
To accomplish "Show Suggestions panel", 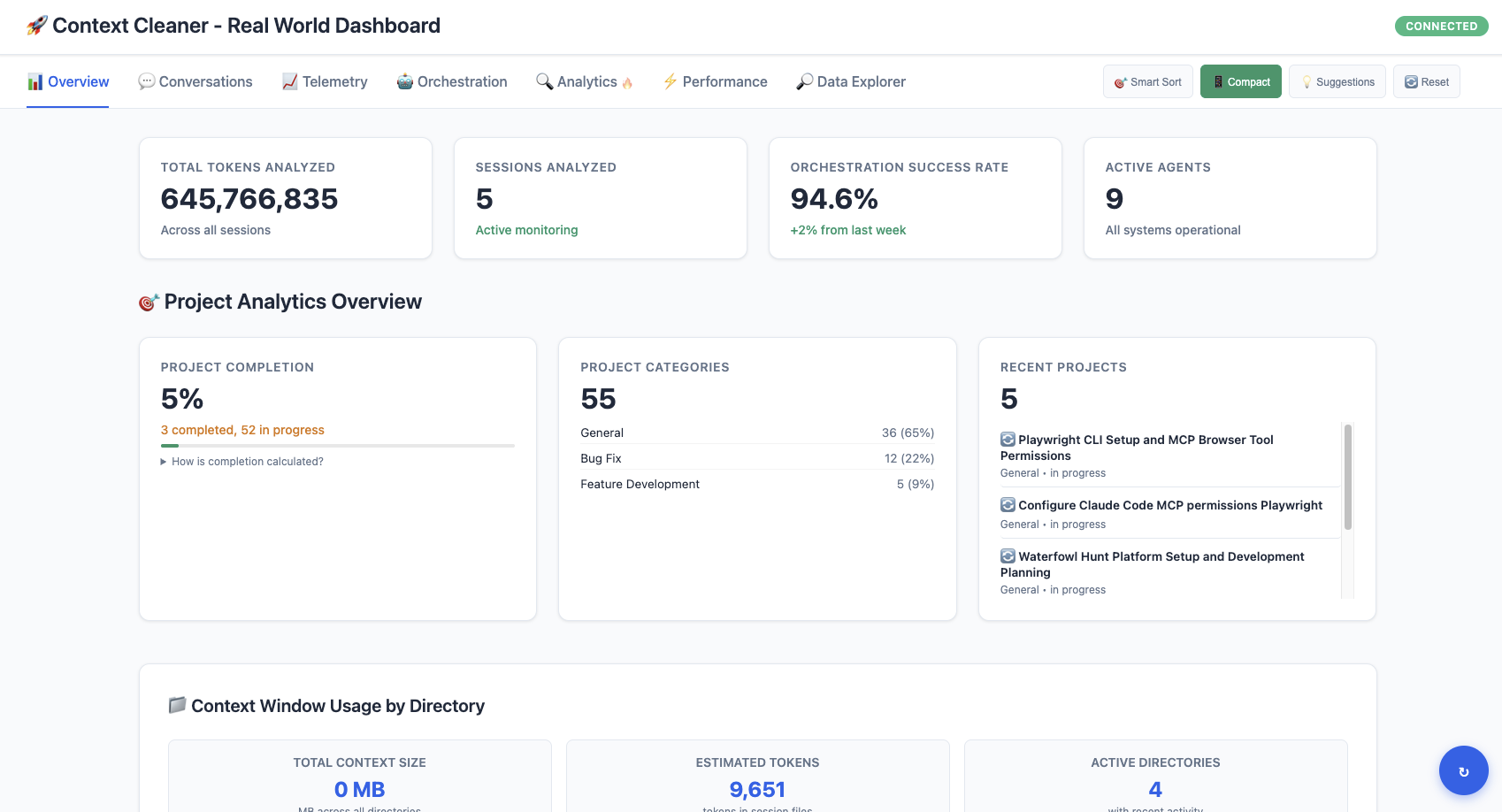I will point(1337,82).
